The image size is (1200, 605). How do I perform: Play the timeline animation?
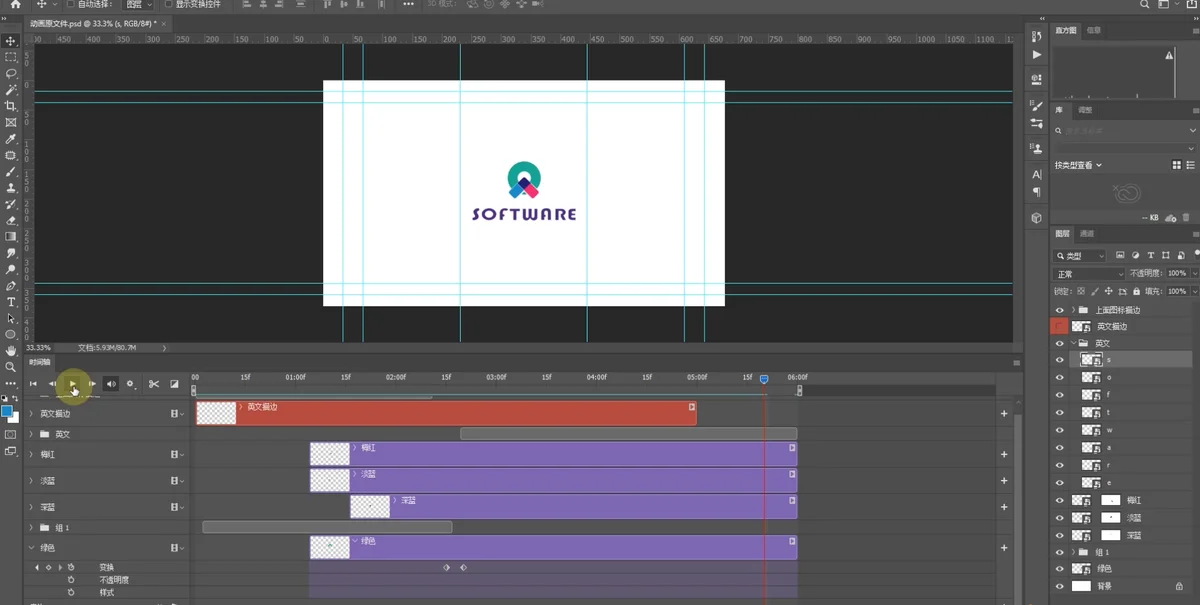coord(73,384)
